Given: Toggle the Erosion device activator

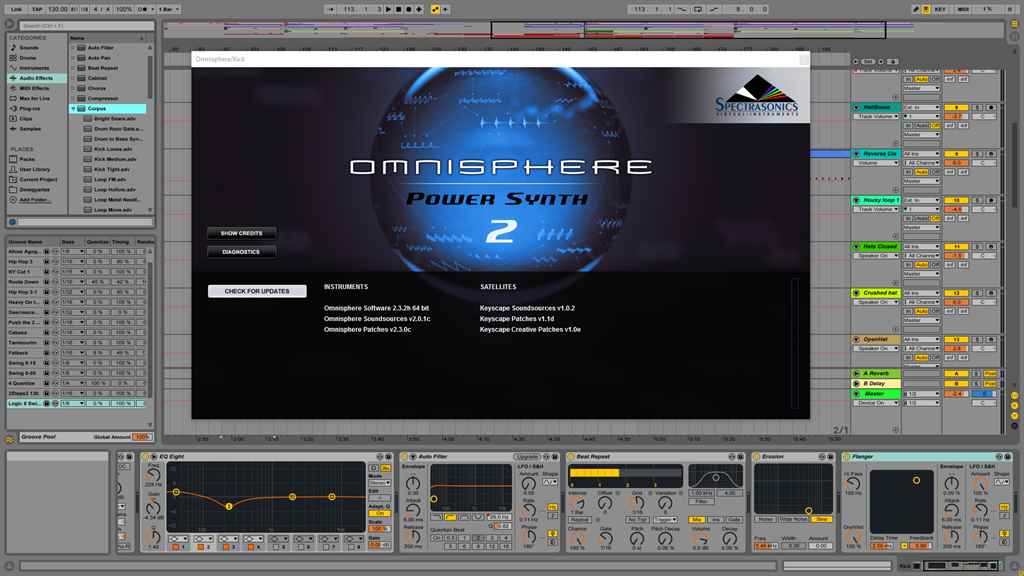Looking at the screenshot, I should [x=756, y=456].
